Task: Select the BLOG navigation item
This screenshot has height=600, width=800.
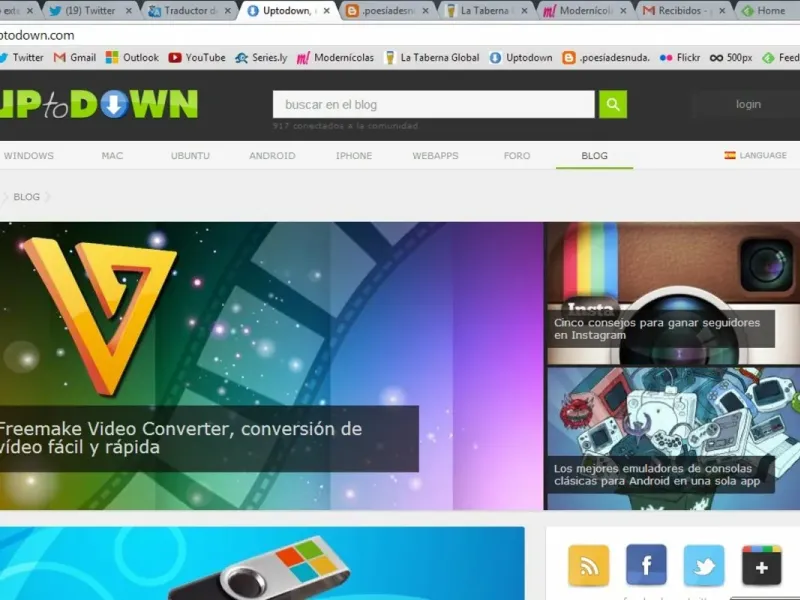Action: coord(594,156)
